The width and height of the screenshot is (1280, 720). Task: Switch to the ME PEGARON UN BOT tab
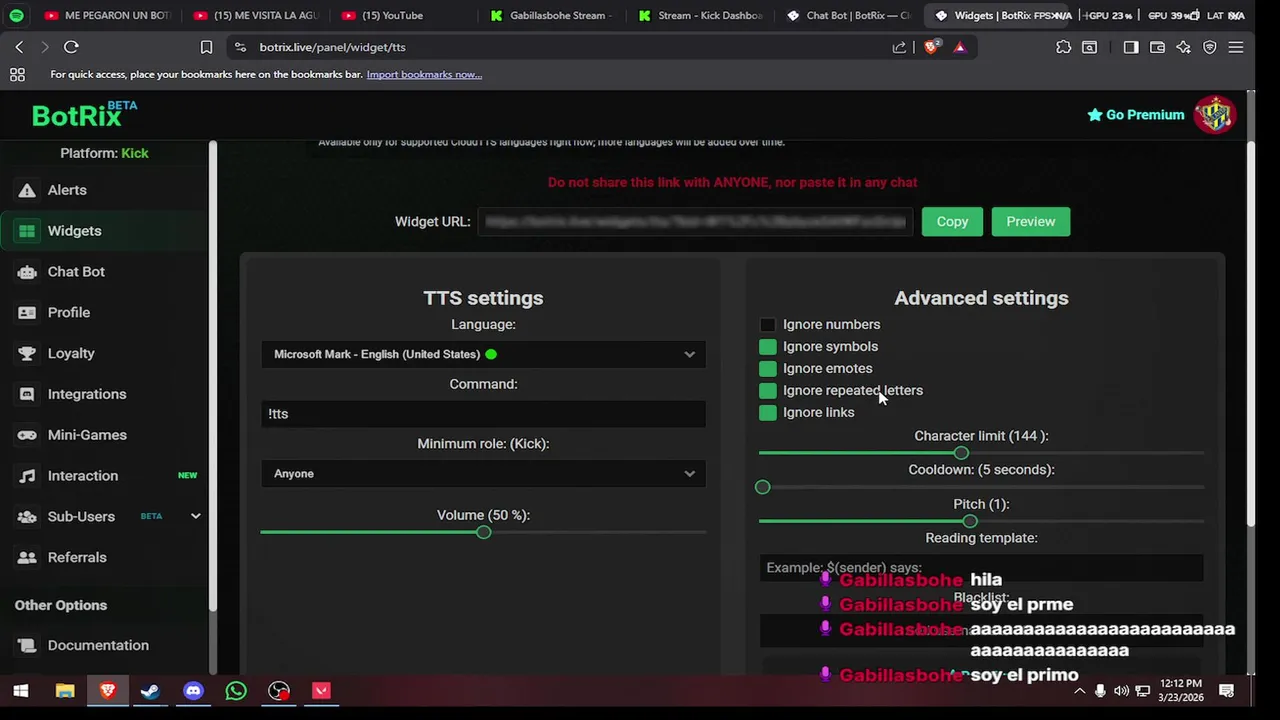click(108, 15)
